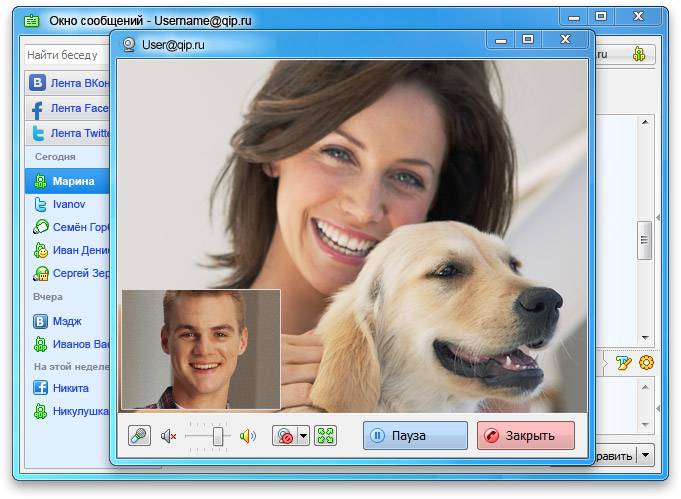
Task: Open the Лента Facebook feed tab
Action: click(67, 108)
